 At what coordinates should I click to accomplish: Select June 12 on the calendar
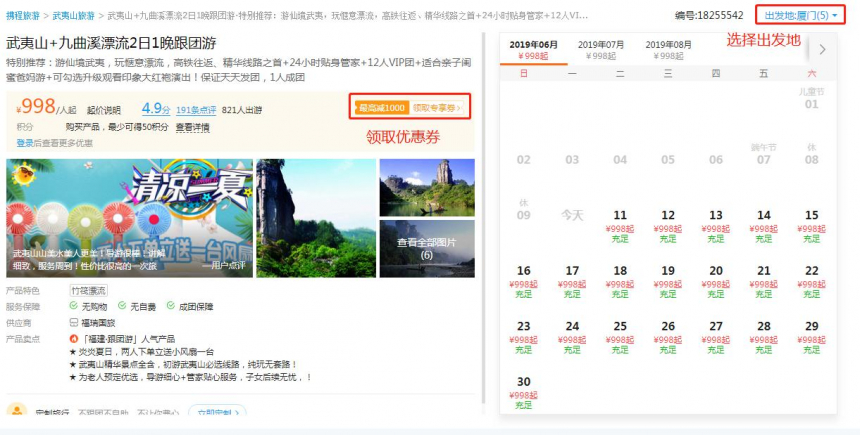[668, 226]
